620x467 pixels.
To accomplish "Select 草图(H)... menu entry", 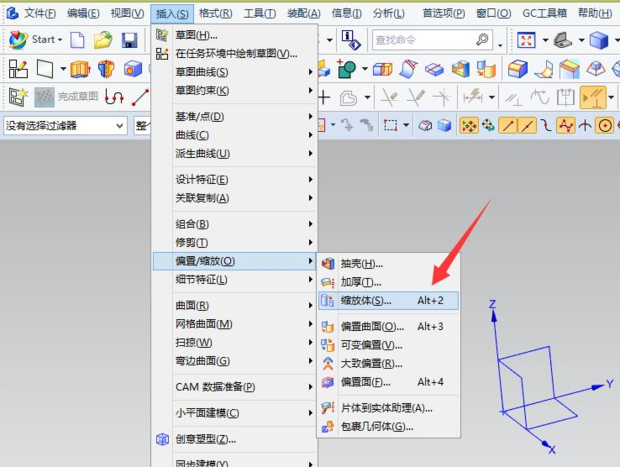I will click(233, 35).
